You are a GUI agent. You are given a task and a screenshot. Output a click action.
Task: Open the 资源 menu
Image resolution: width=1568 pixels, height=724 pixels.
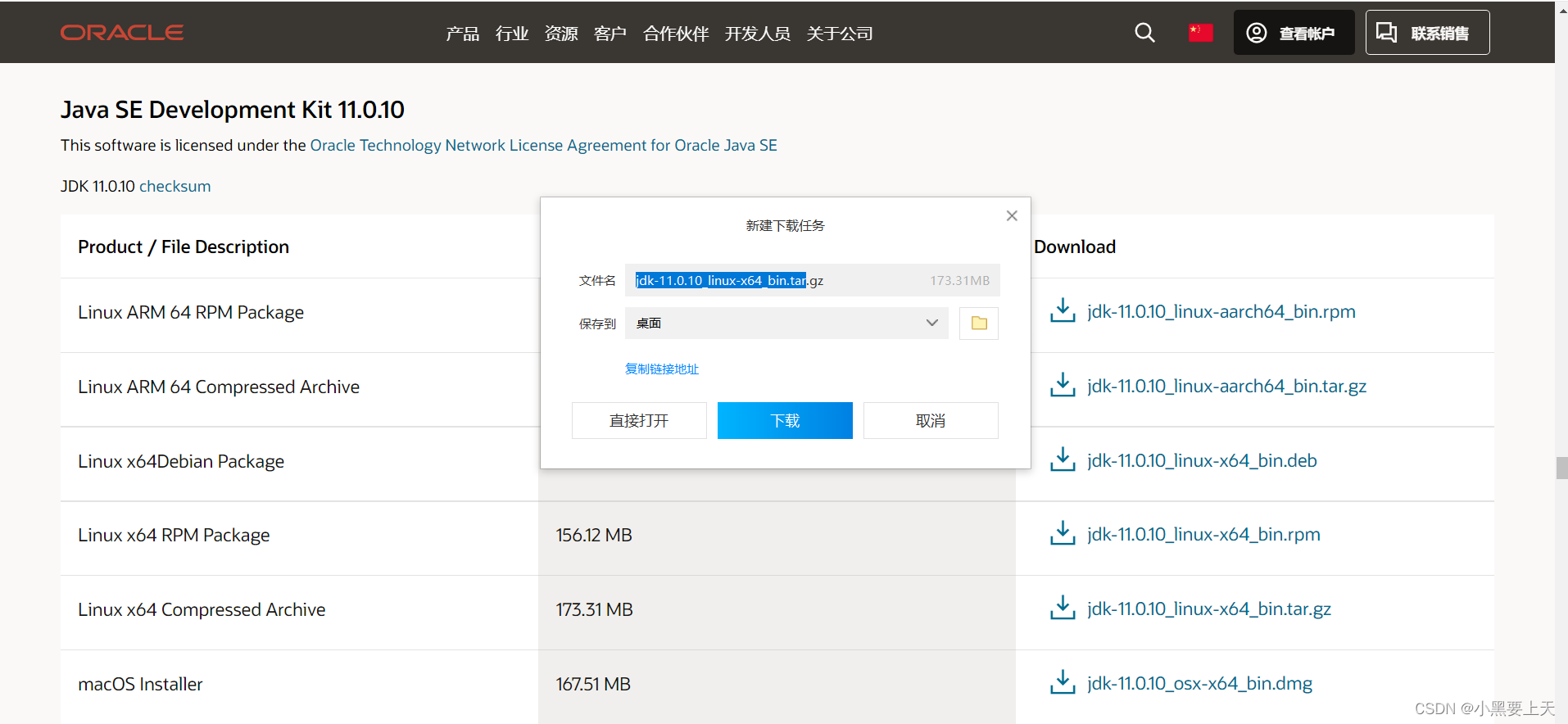561,34
